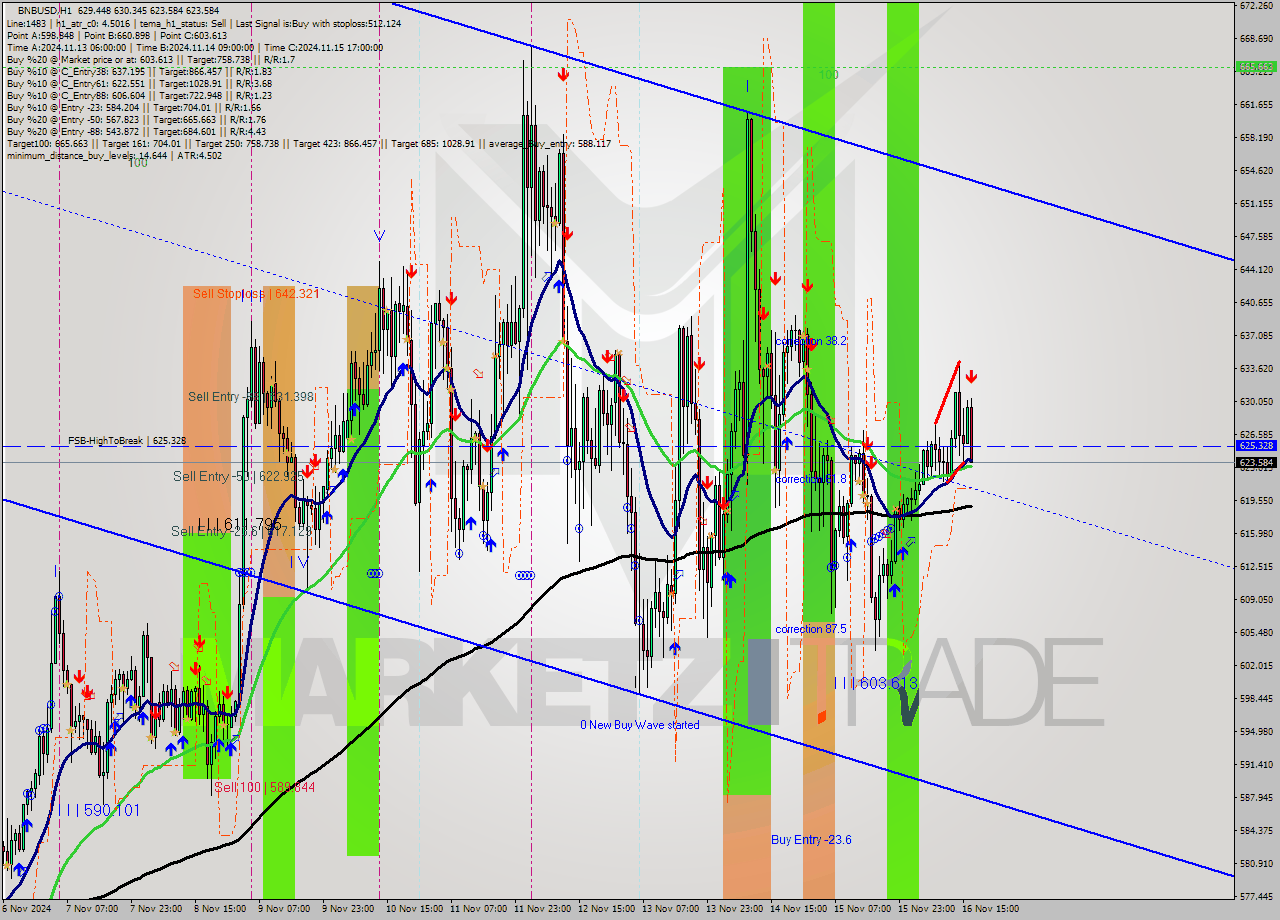Click the 584.375 price scale value
The height and width of the screenshot is (920, 1280).
tap(1256, 830)
